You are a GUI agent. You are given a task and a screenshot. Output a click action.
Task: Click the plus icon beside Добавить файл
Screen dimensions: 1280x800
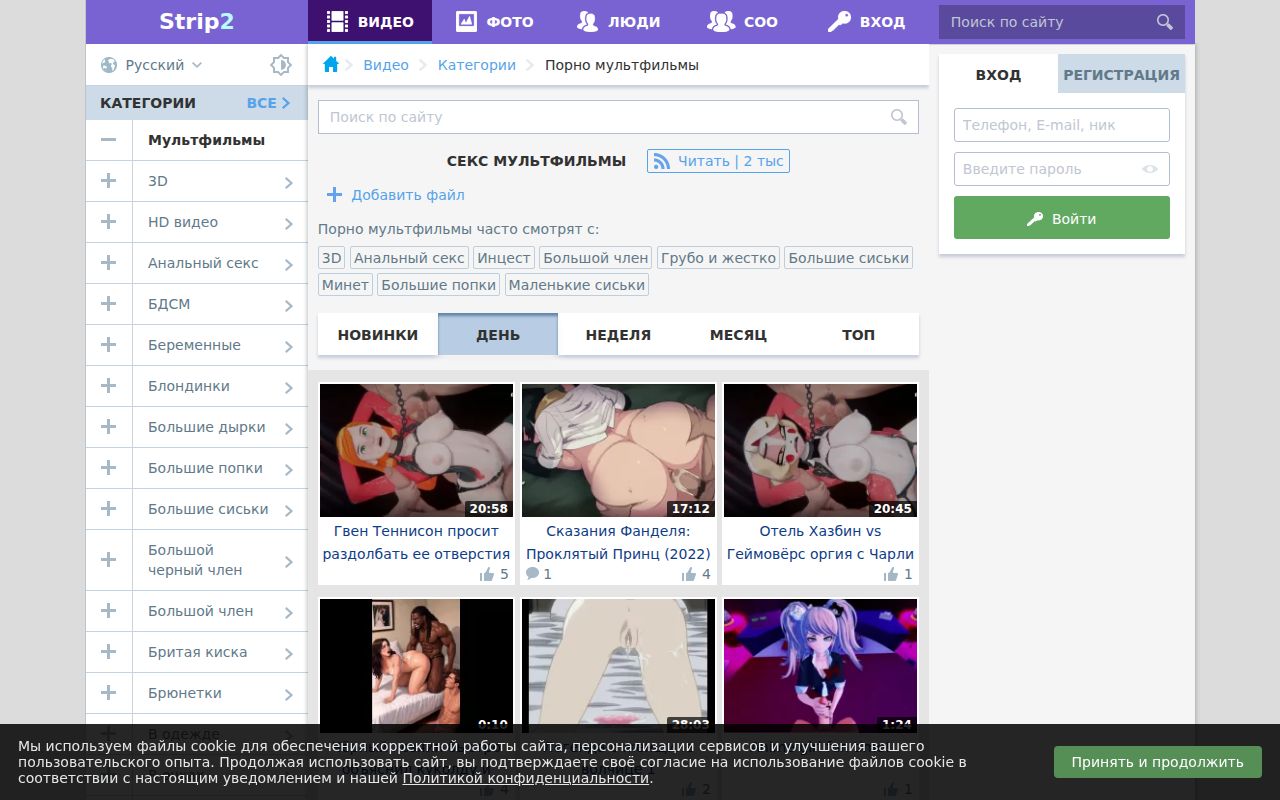click(x=334, y=195)
